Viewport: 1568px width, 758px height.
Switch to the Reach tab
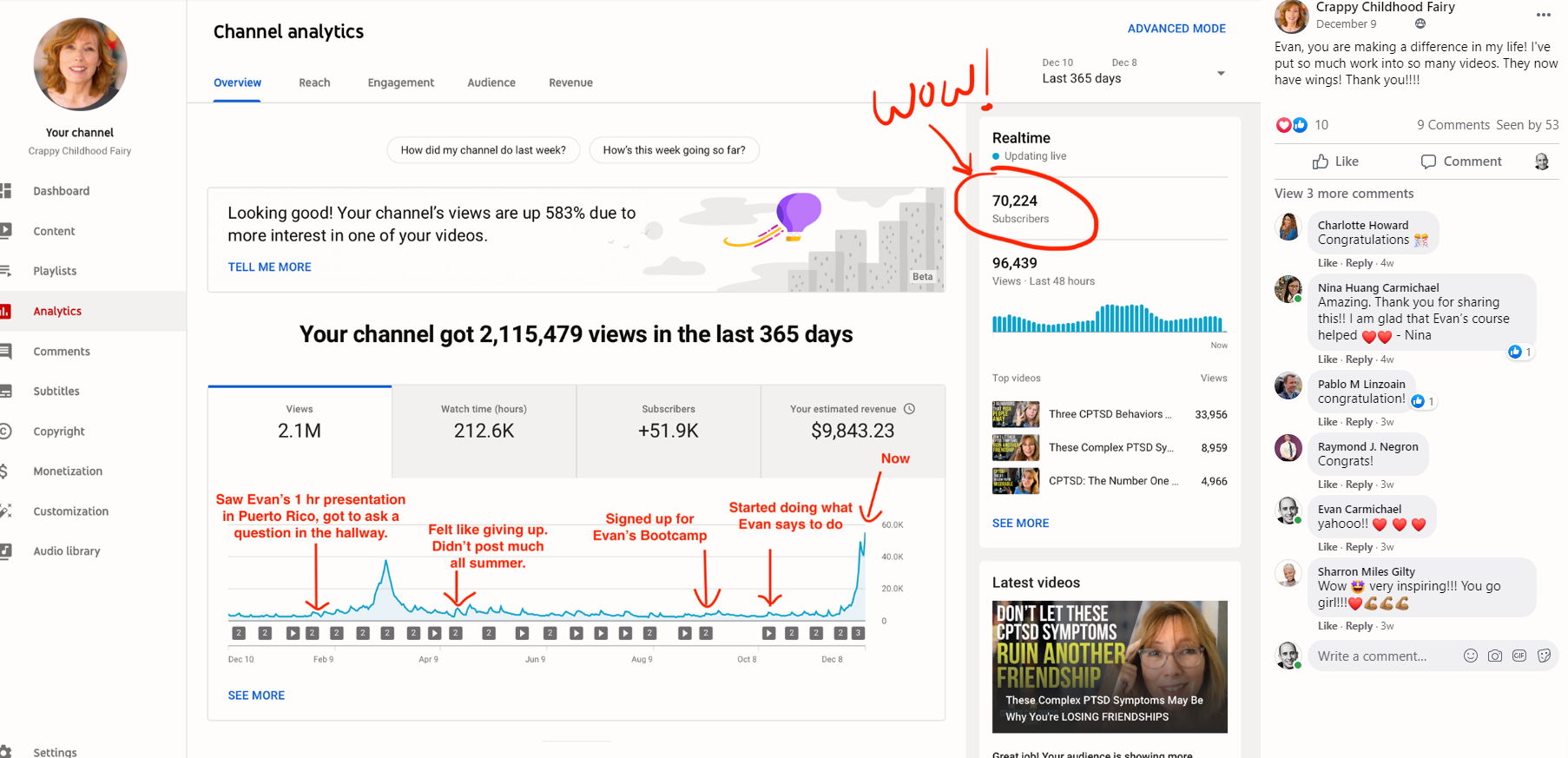[x=314, y=82]
